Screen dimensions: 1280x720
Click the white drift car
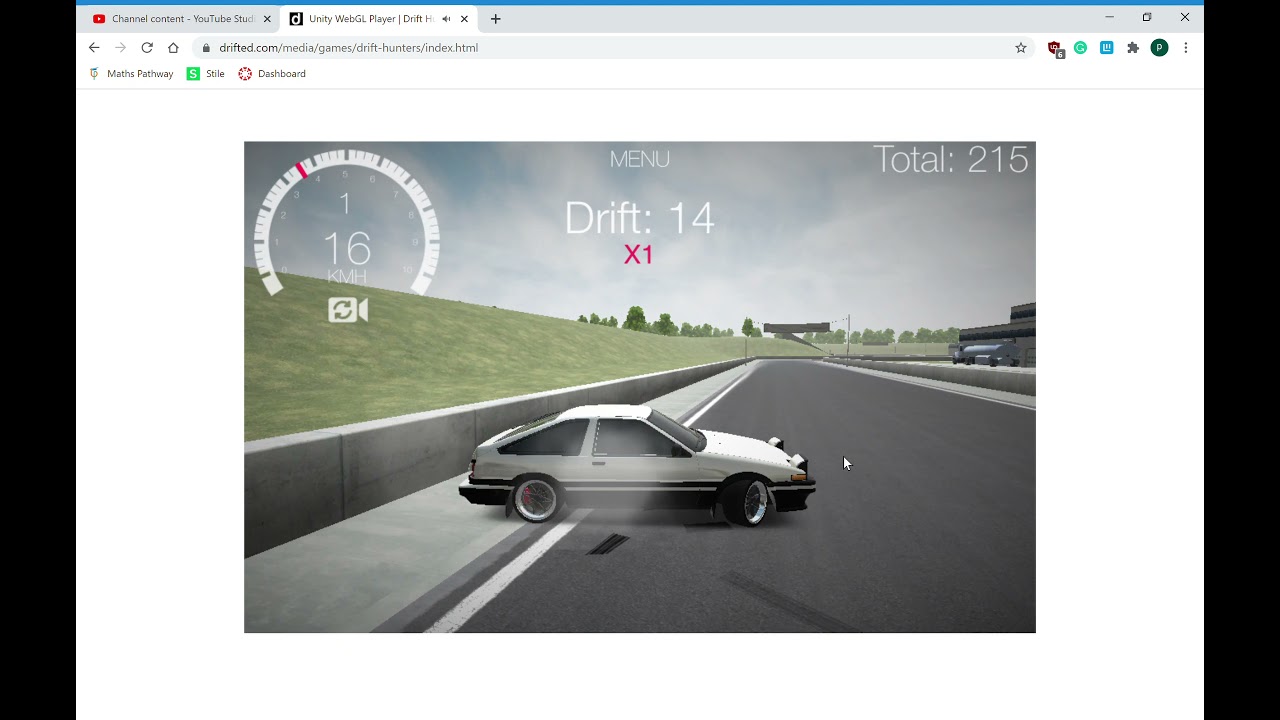point(637,465)
